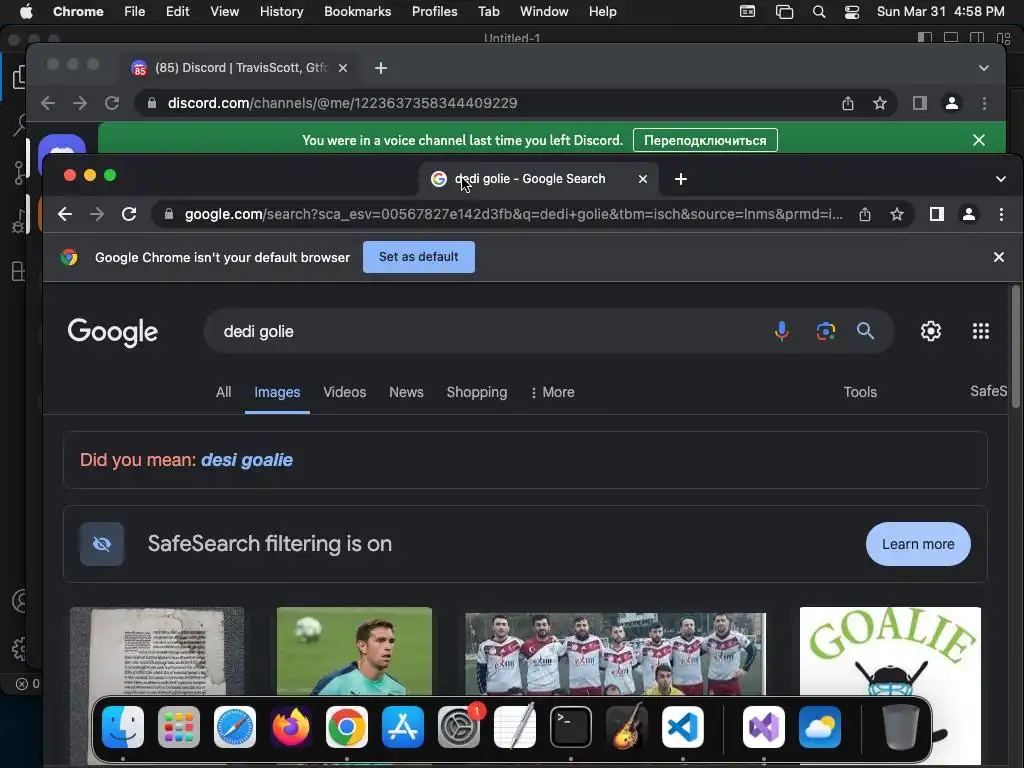The image size is (1024, 768).
Task: Open Spotlight search in menu bar
Action: [x=819, y=12]
